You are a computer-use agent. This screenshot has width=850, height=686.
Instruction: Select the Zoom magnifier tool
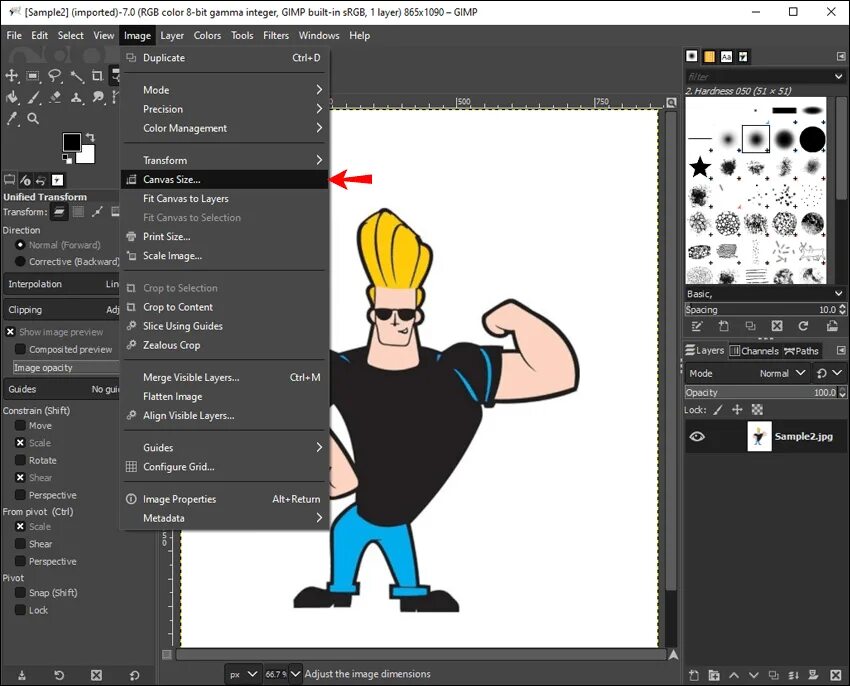33,118
